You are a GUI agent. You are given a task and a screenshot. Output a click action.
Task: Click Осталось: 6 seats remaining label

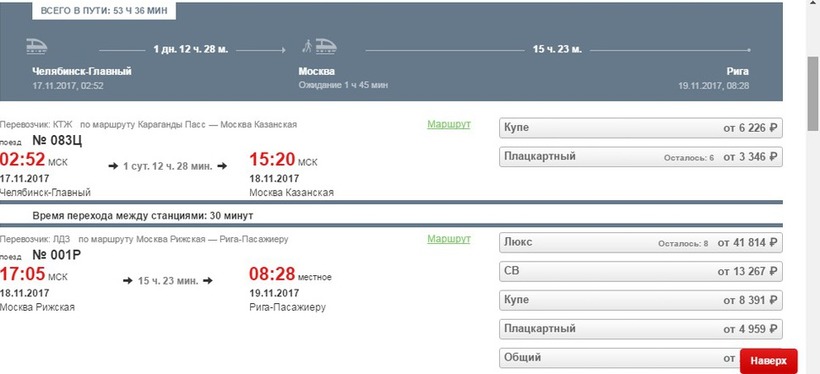pos(689,157)
